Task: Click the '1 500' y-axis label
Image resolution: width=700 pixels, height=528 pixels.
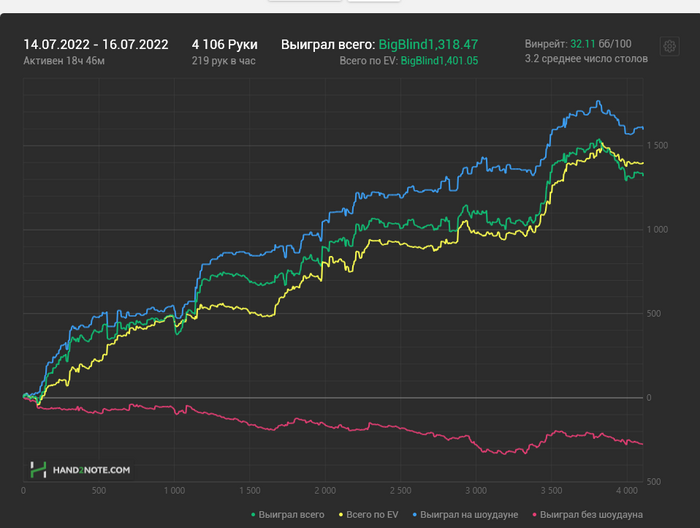Action: click(657, 146)
